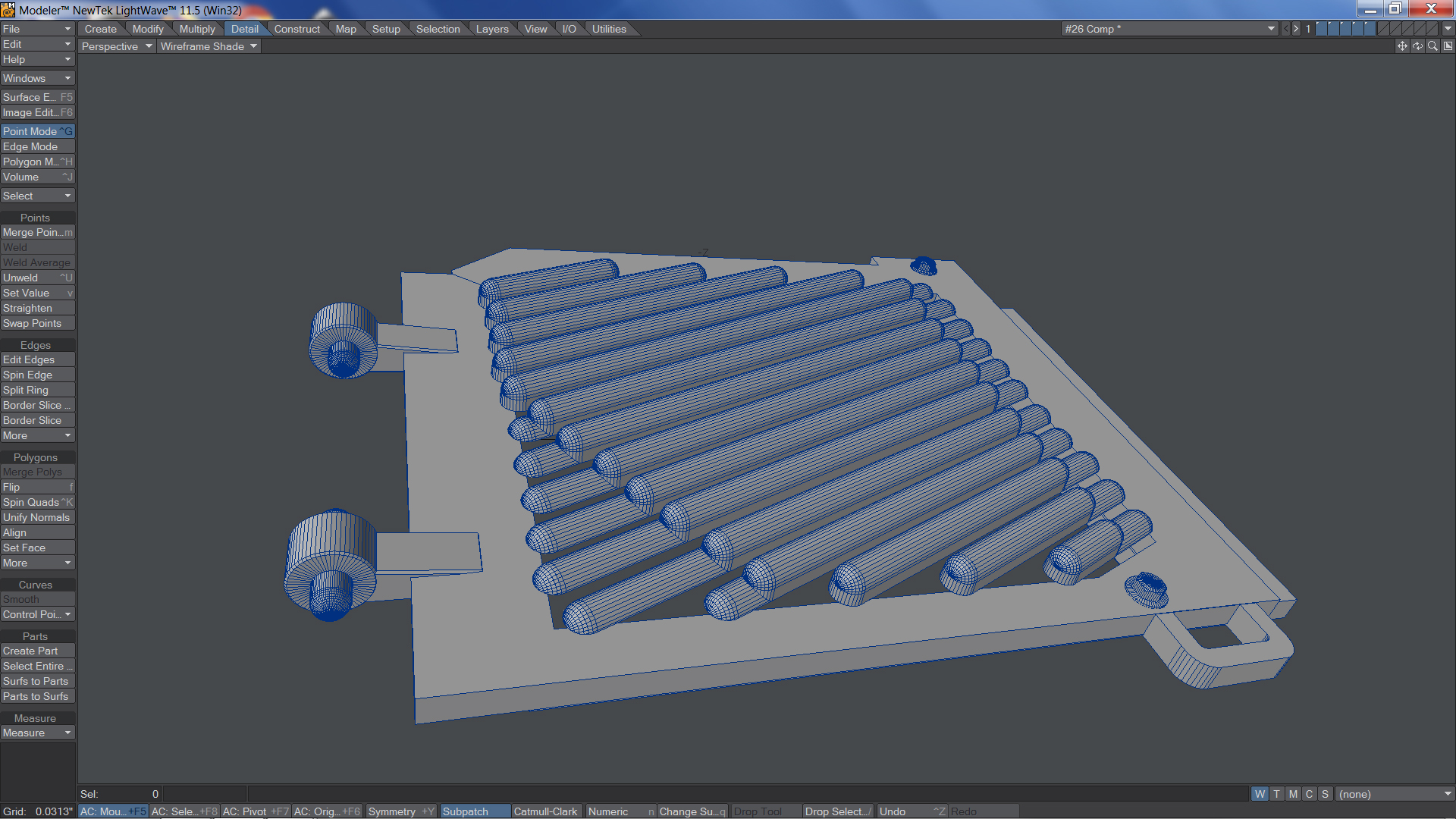Open the object selector #26 Comp dropdown
1456x819 pixels.
coord(1169,29)
